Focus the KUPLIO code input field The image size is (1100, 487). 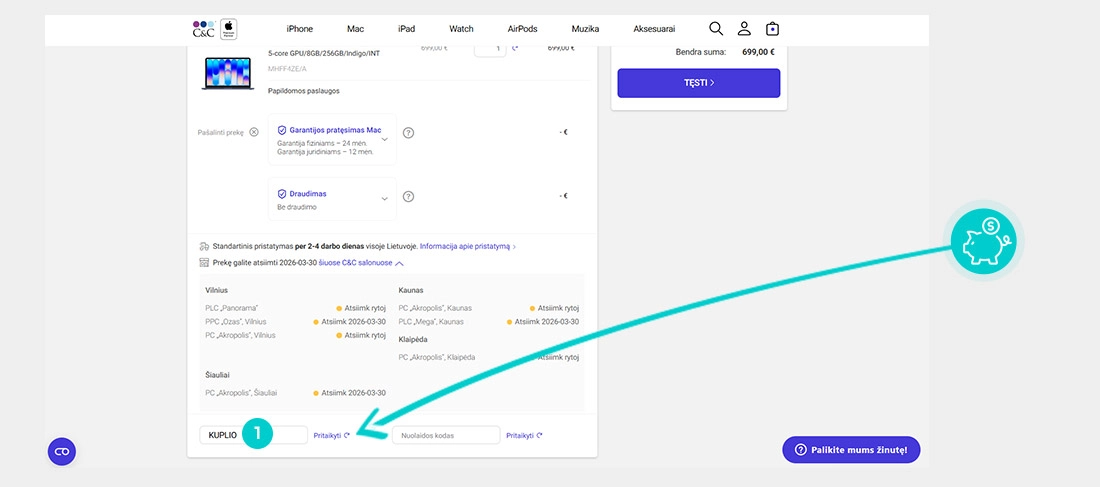pos(253,435)
